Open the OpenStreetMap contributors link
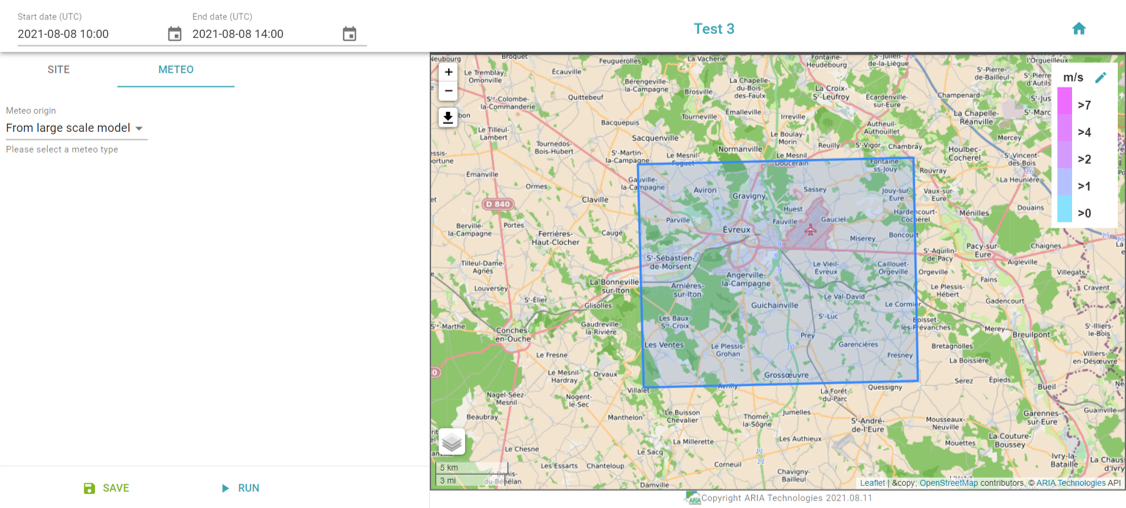1126x508 pixels. click(x=948, y=483)
